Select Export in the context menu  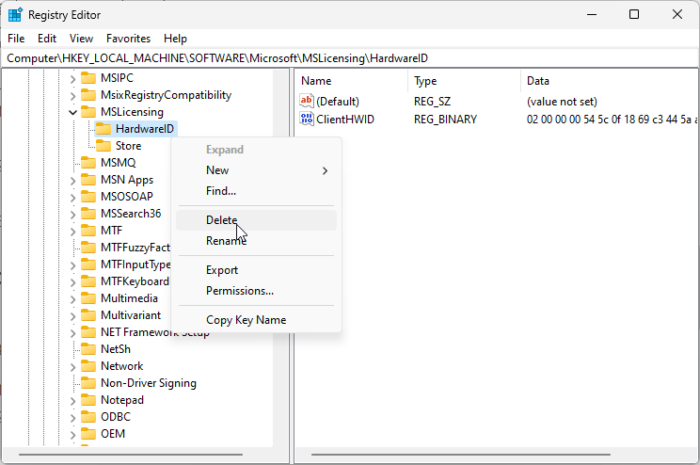click(256, 270)
